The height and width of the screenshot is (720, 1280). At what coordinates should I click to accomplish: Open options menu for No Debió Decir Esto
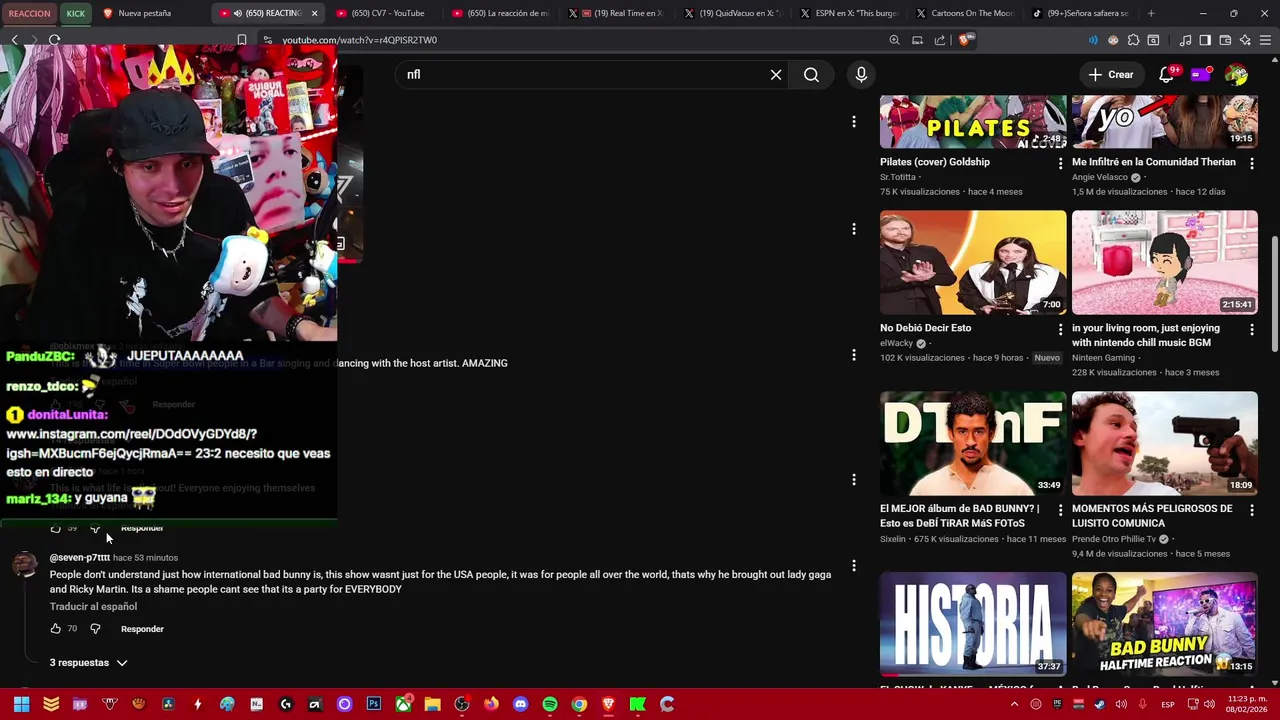coord(1060,329)
